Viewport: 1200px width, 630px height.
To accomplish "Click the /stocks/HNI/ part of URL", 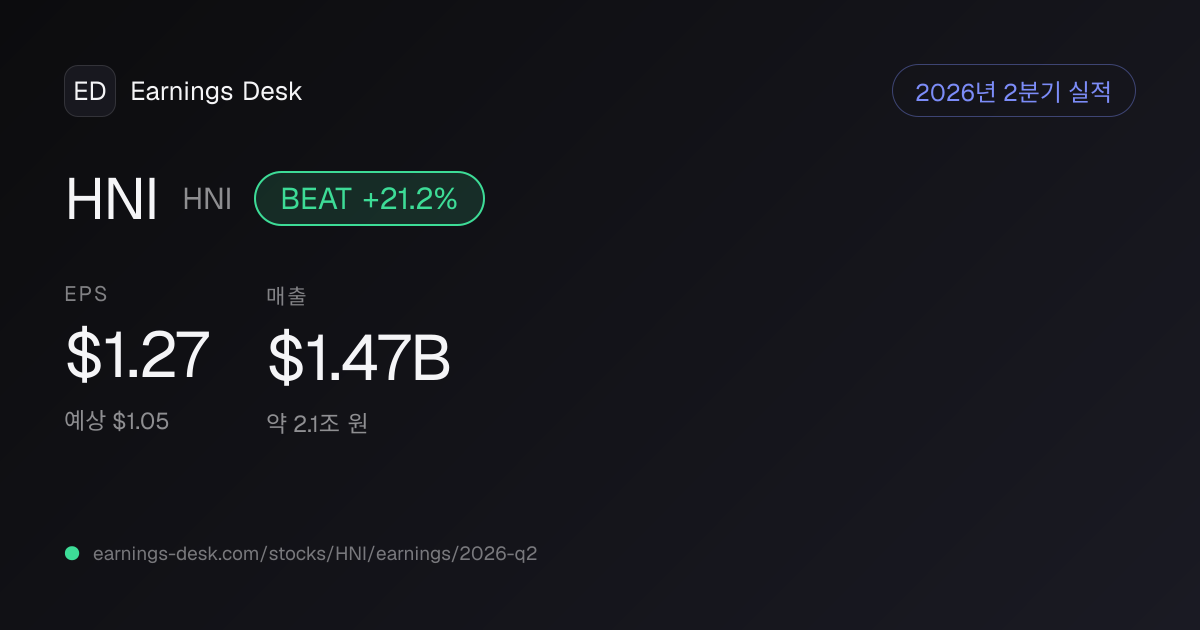I will pyautogui.click(x=314, y=553).
